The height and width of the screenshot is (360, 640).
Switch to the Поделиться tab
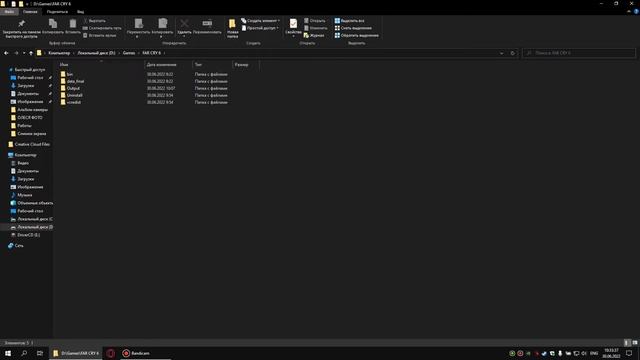57,12
